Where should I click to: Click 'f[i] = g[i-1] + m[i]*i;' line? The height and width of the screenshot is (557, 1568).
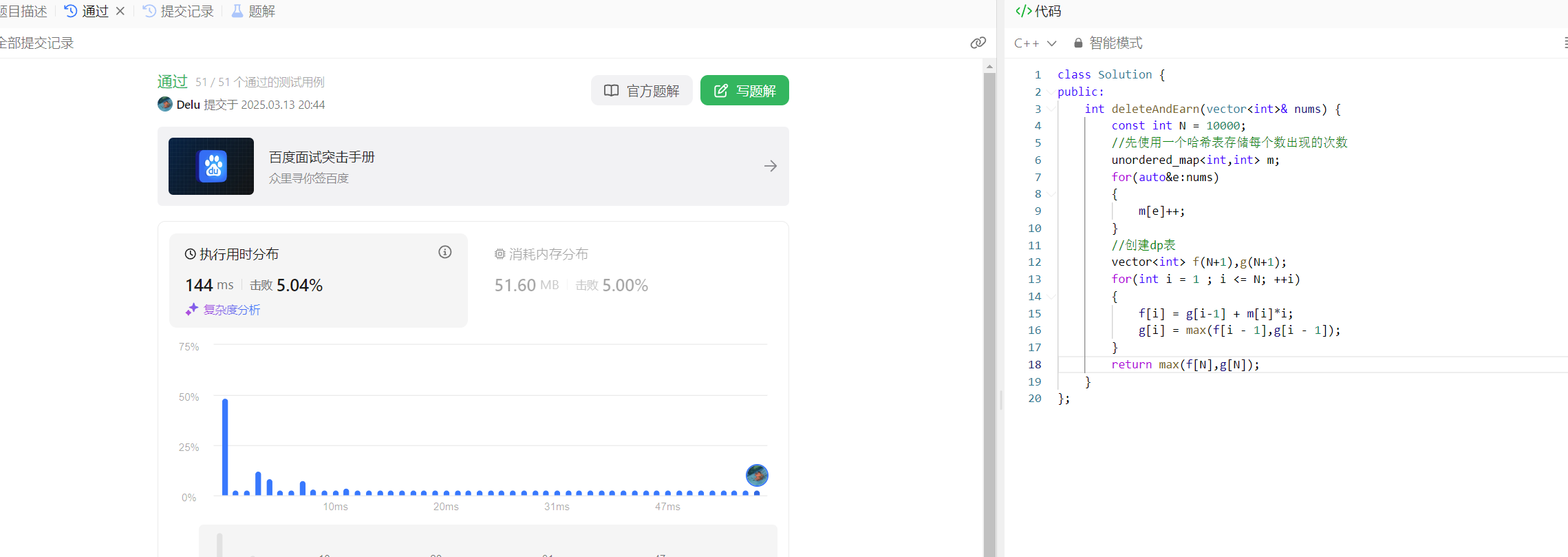click(x=1216, y=314)
